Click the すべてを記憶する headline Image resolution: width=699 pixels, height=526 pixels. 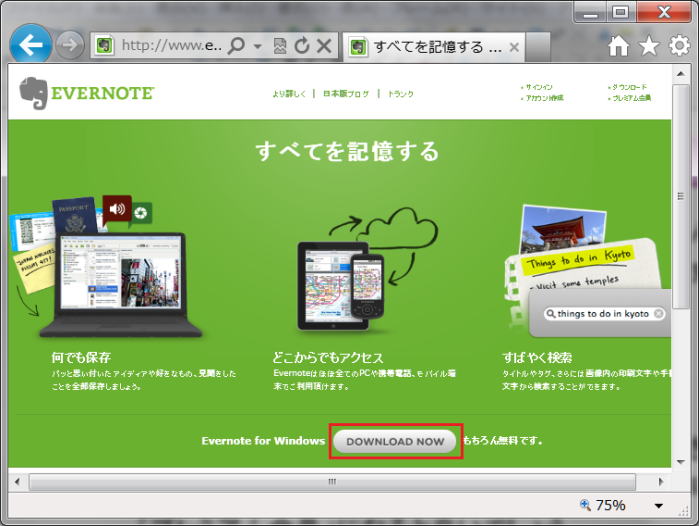click(347, 151)
